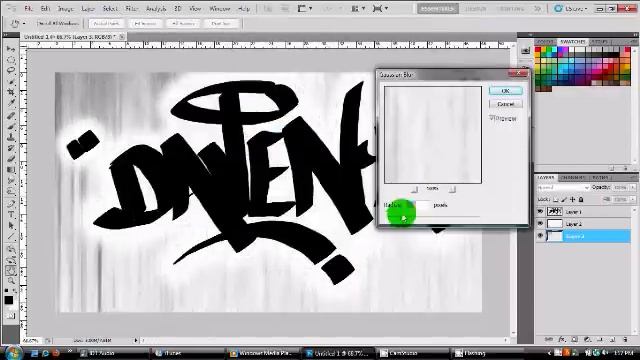Screen dimensions: 640x360
Task: Select the Move tool in the toolbox
Action: point(11,49)
